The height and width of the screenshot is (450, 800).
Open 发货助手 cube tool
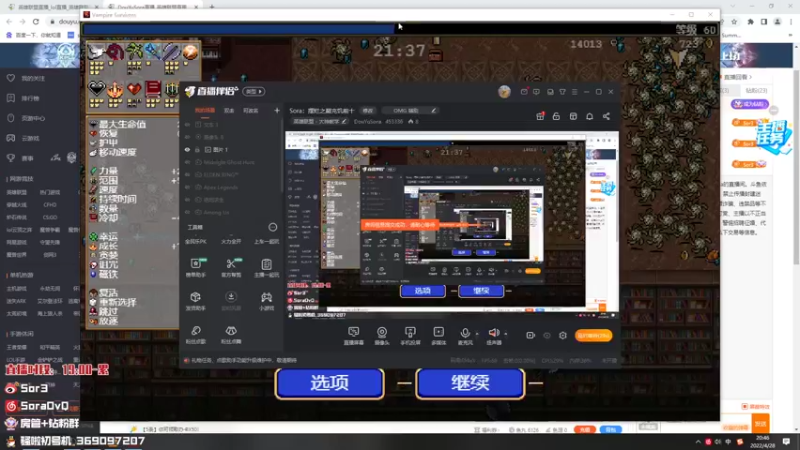196,301
